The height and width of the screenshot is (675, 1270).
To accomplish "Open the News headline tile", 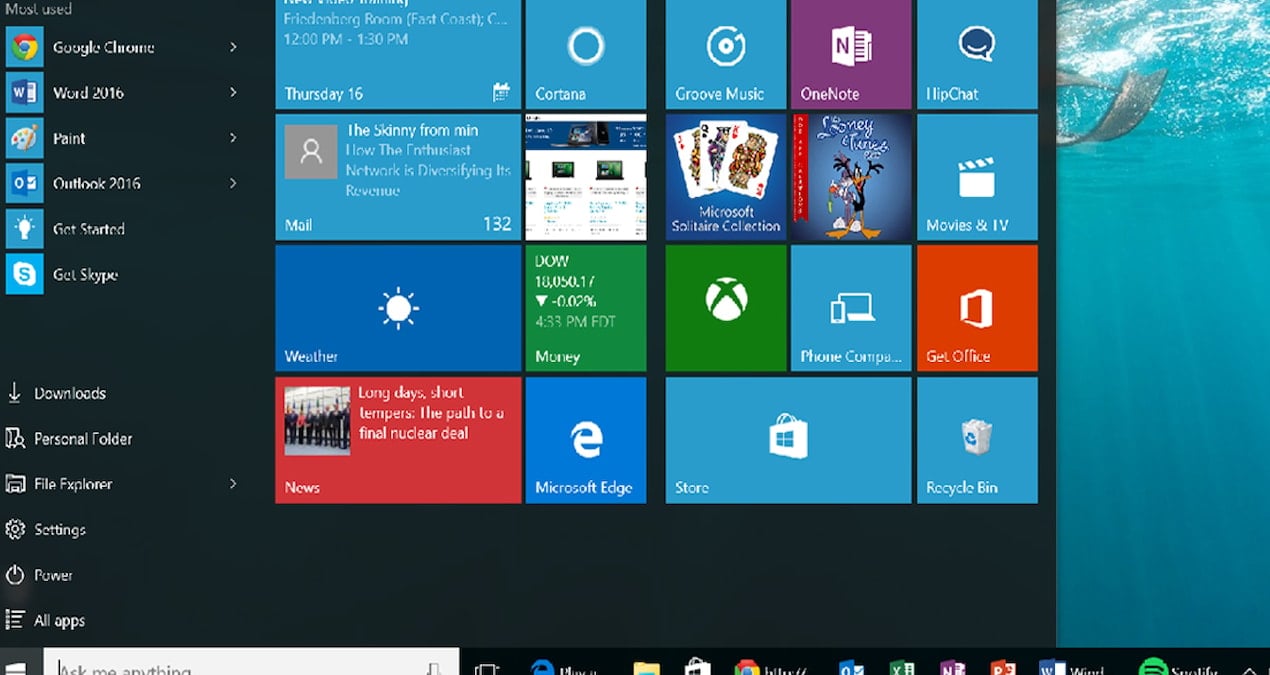I will (x=398, y=440).
